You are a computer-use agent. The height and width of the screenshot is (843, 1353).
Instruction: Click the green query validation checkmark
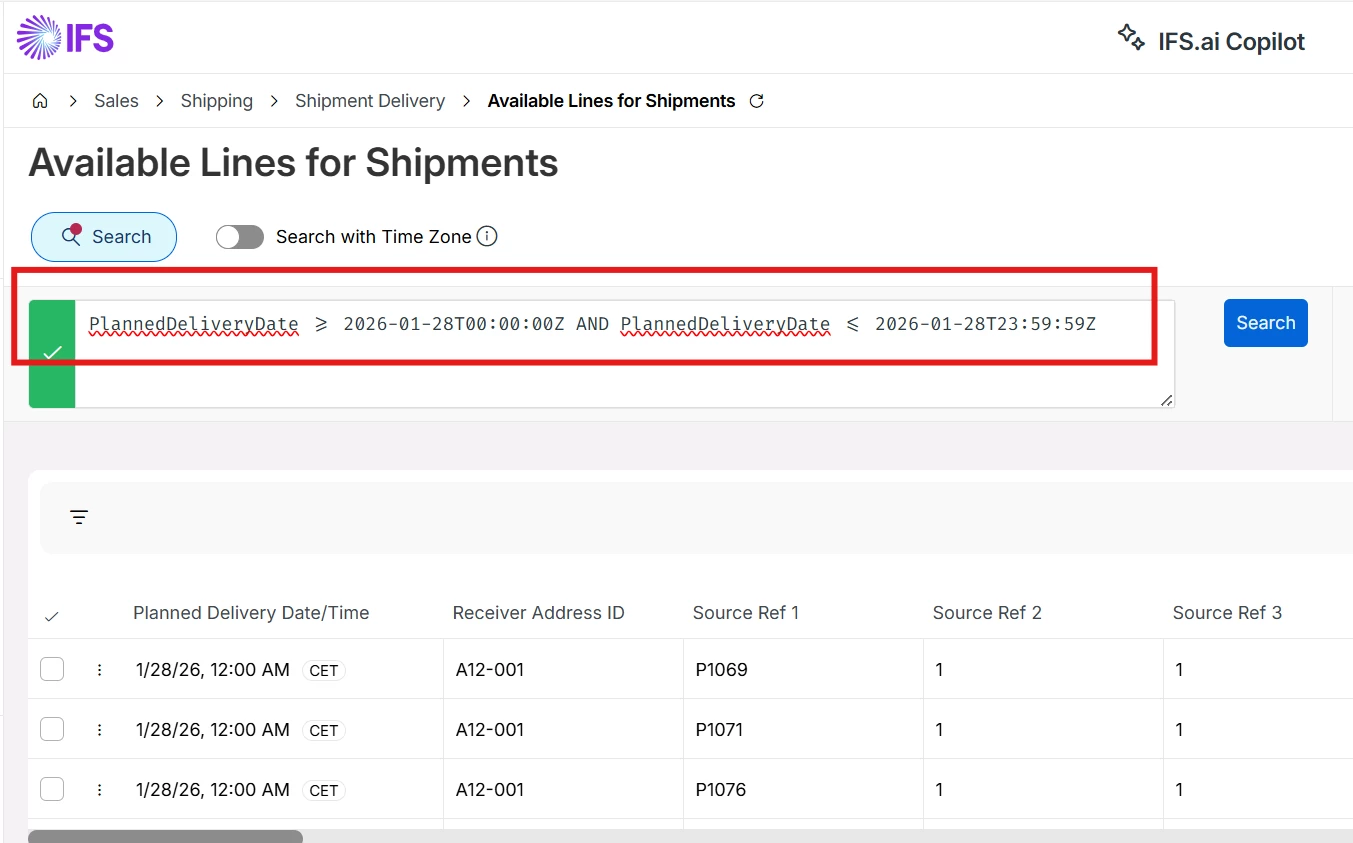(52, 353)
